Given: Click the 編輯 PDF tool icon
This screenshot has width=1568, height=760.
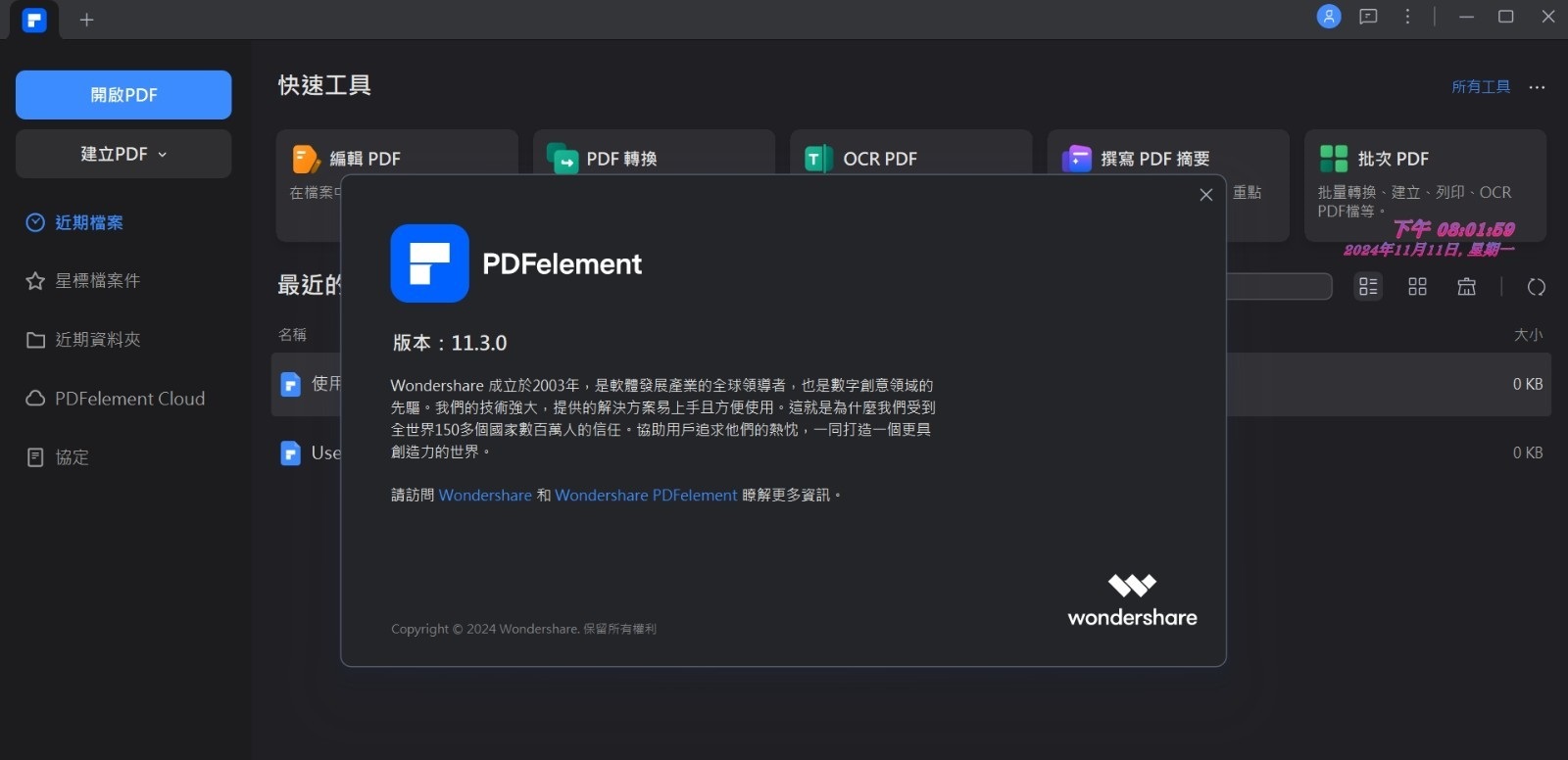Looking at the screenshot, I should [x=306, y=159].
